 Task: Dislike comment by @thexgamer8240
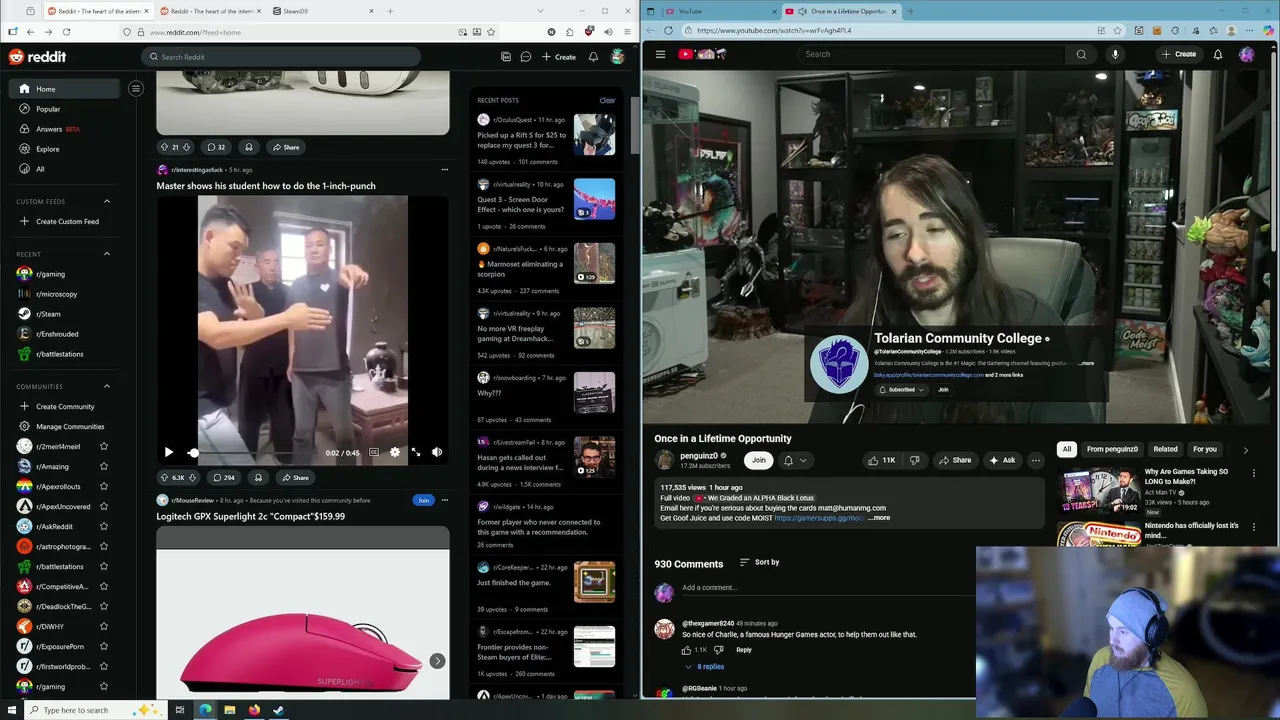718,650
